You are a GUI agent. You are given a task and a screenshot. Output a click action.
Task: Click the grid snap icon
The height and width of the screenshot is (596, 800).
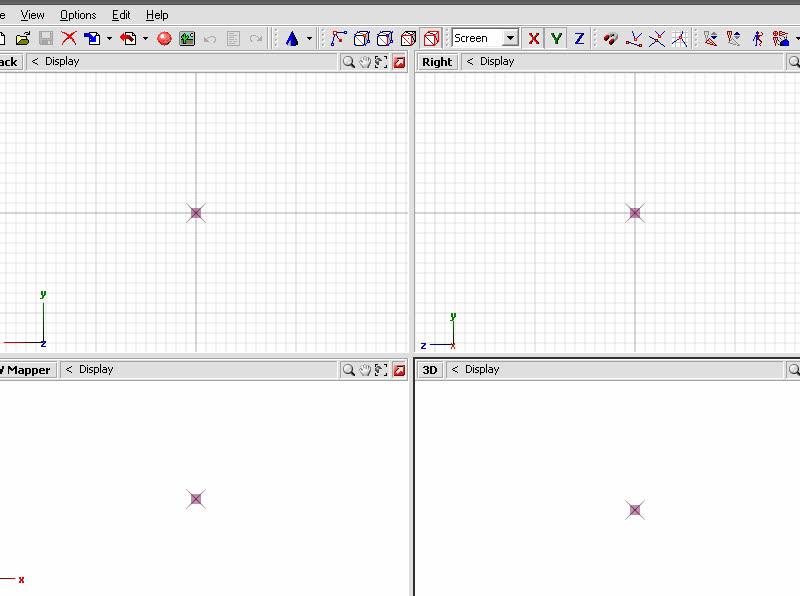(680, 39)
